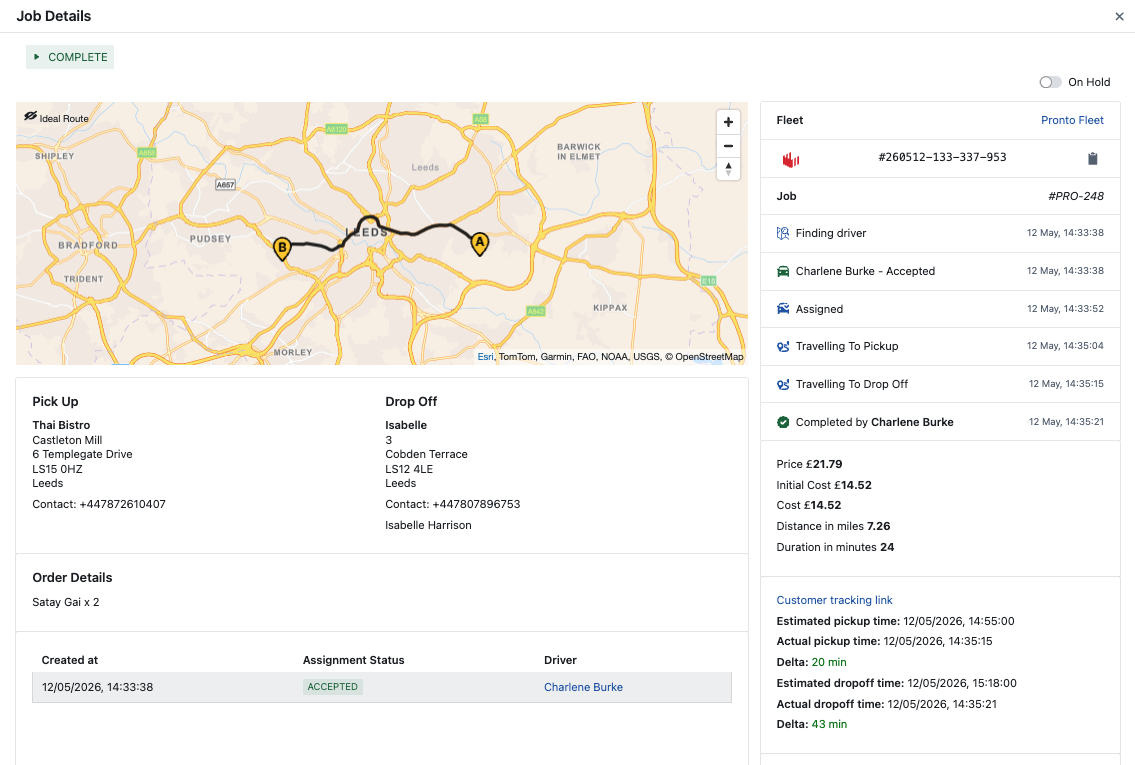Click the Assigned status icon
Viewport: 1135px width, 765px height.
click(782, 309)
